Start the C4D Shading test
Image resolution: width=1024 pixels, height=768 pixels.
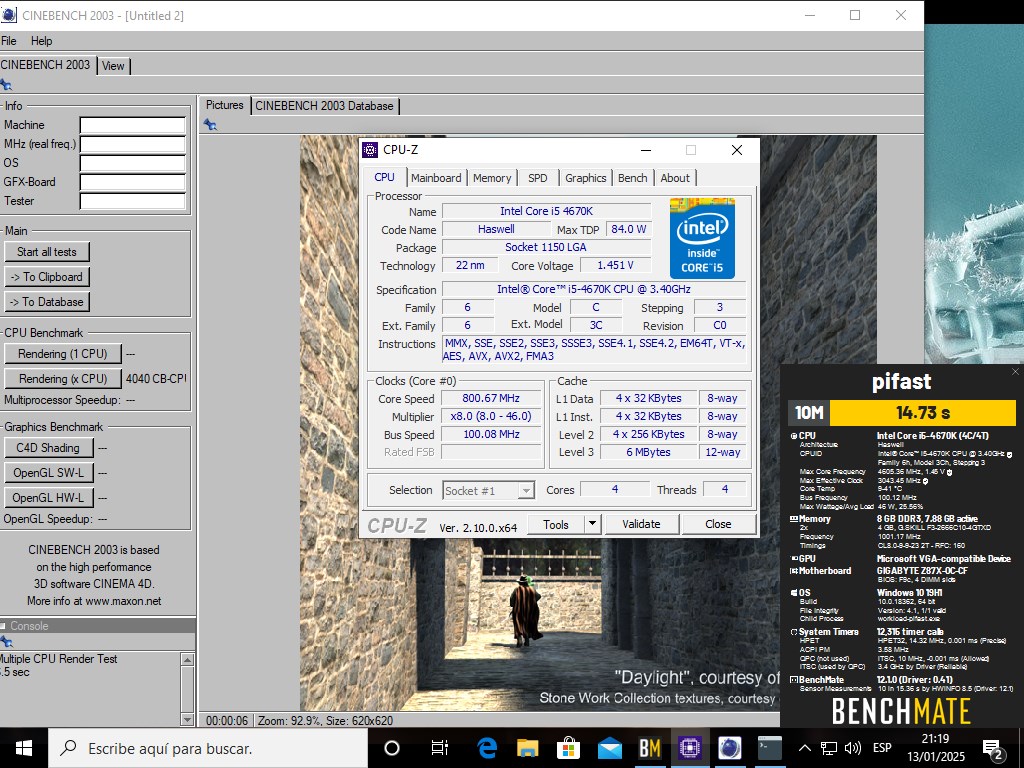tap(48, 447)
